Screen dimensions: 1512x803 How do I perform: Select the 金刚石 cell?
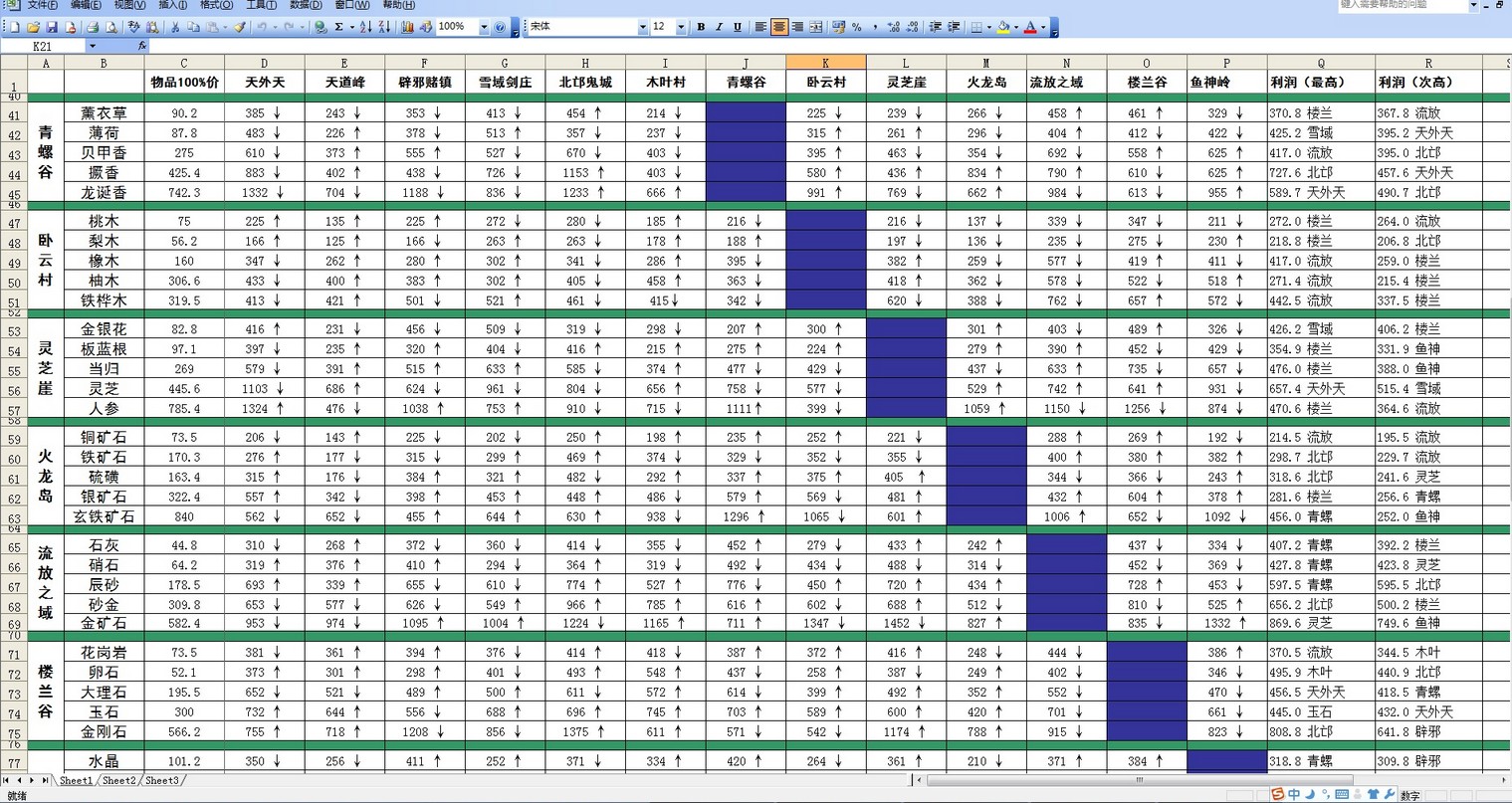(x=104, y=731)
